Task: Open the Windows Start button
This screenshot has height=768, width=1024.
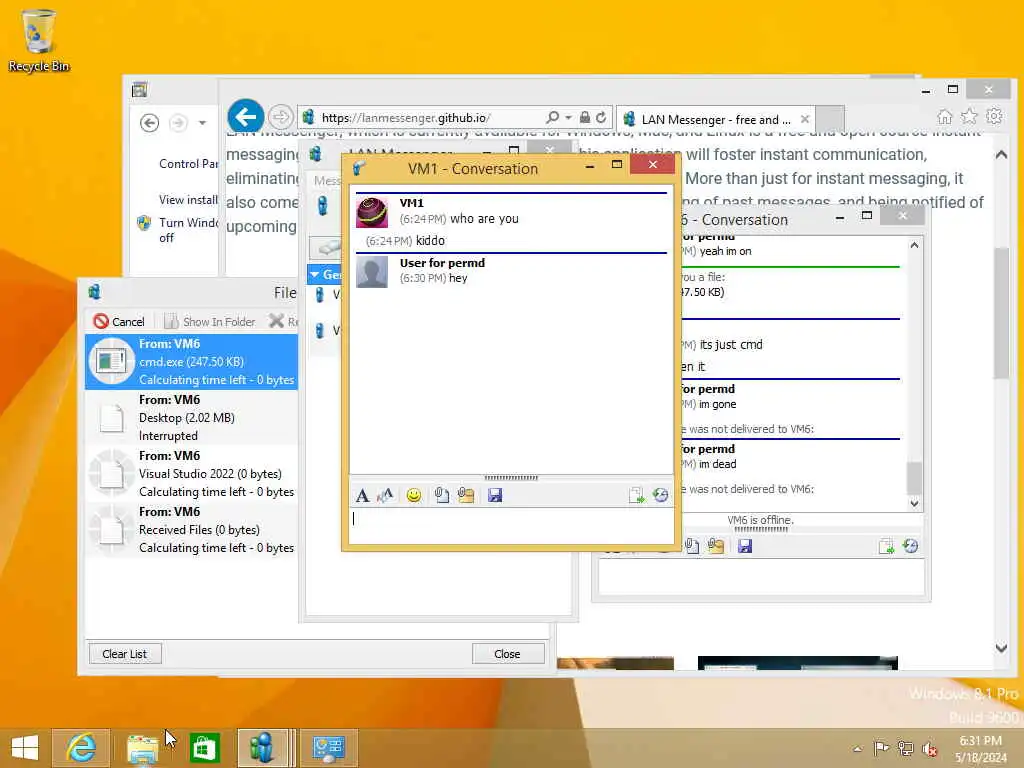Action: click(25, 748)
